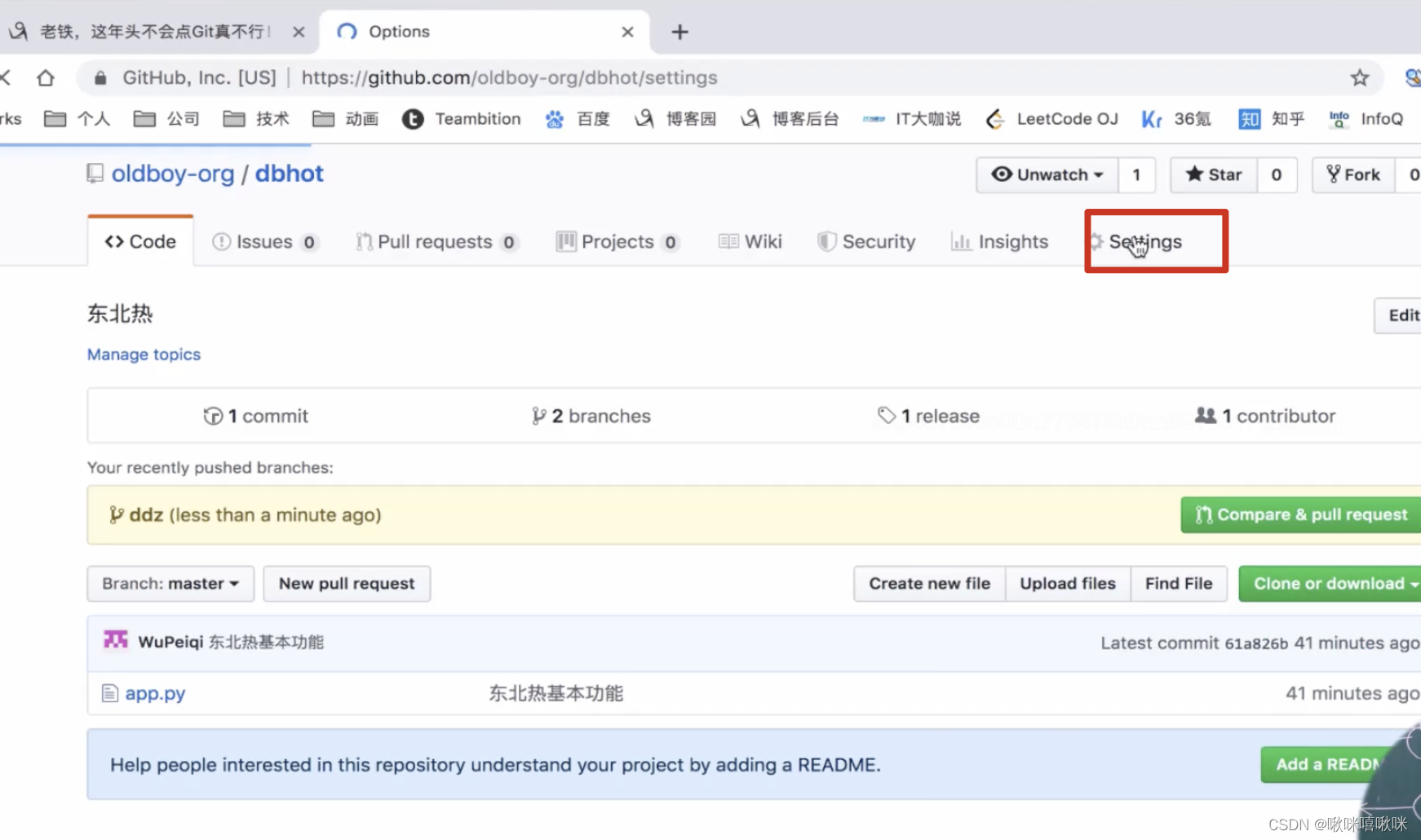Viewport: 1421px width, 840px height.
Task: Edit the repository description
Action: click(x=1398, y=316)
